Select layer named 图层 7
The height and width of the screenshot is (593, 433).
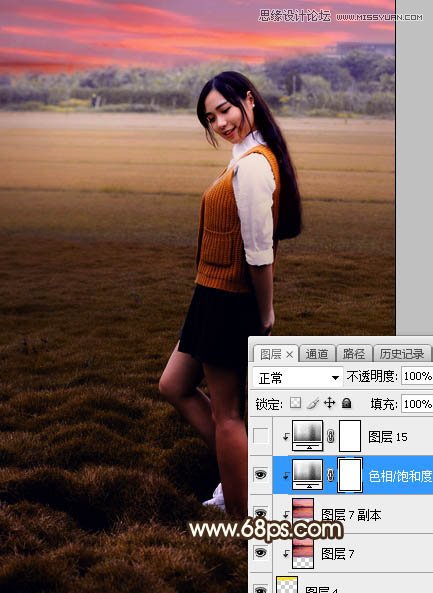point(337,554)
